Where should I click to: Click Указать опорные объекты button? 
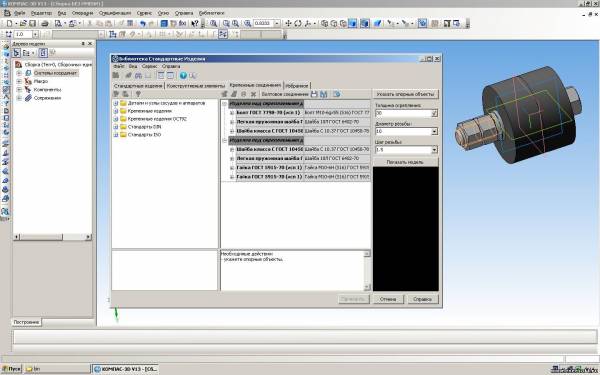click(x=405, y=94)
